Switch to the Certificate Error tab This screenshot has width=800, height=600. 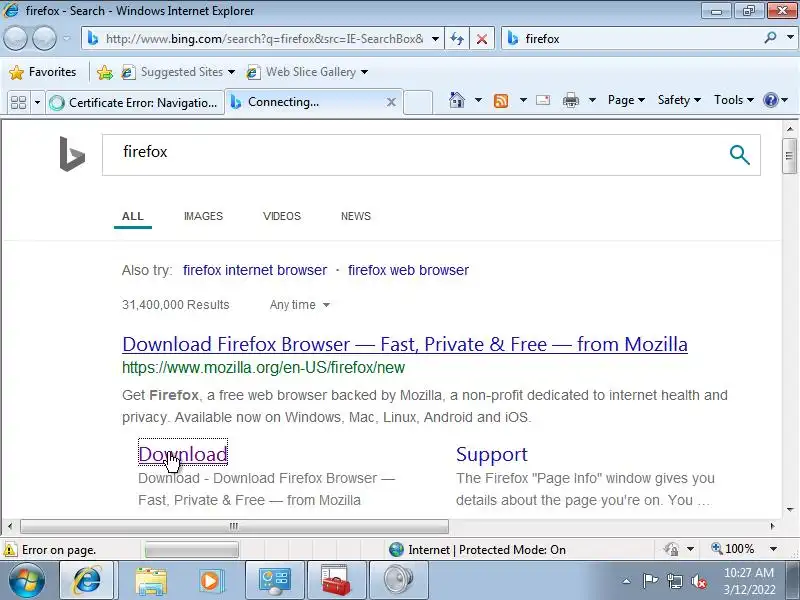(135, 103)
